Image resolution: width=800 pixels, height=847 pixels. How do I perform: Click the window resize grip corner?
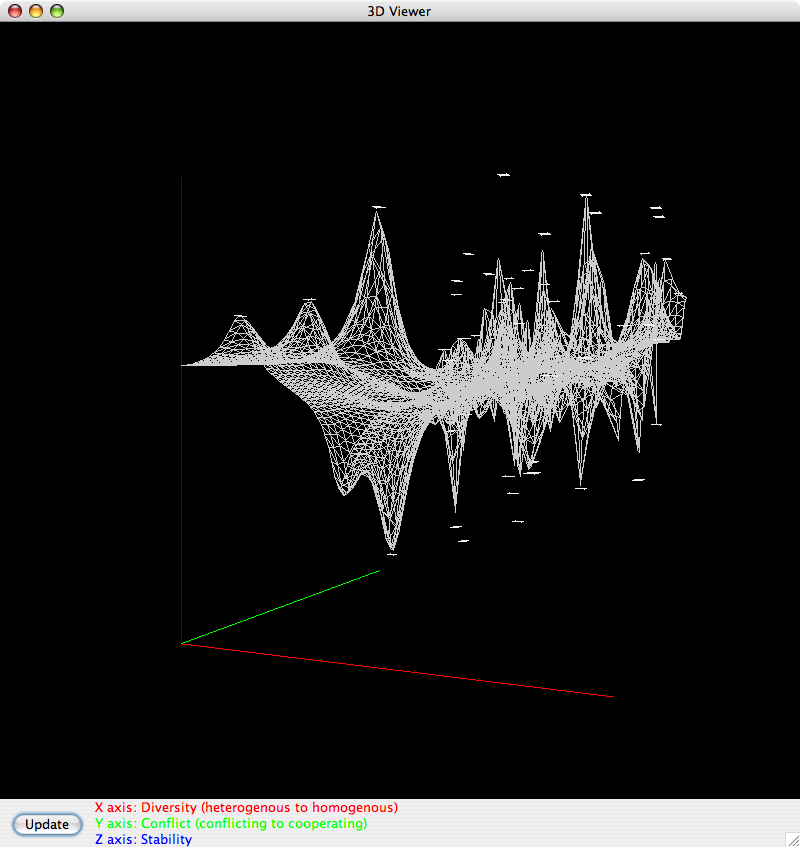(x=790, y=837)
